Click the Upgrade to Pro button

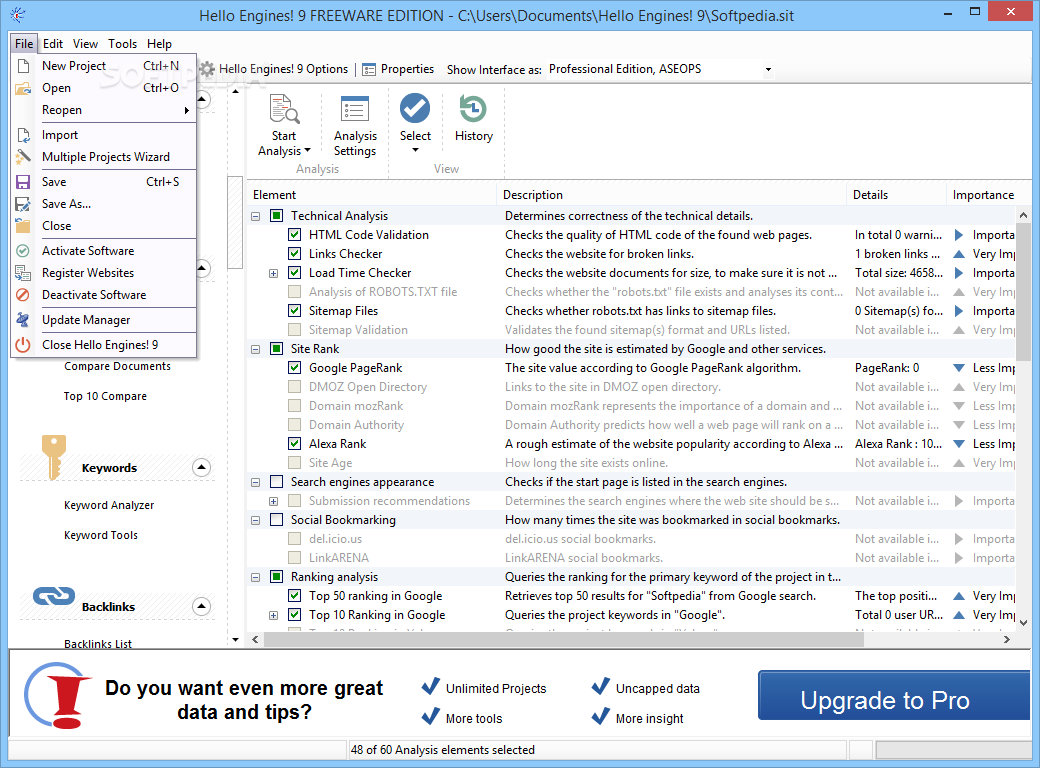[893, 695]
